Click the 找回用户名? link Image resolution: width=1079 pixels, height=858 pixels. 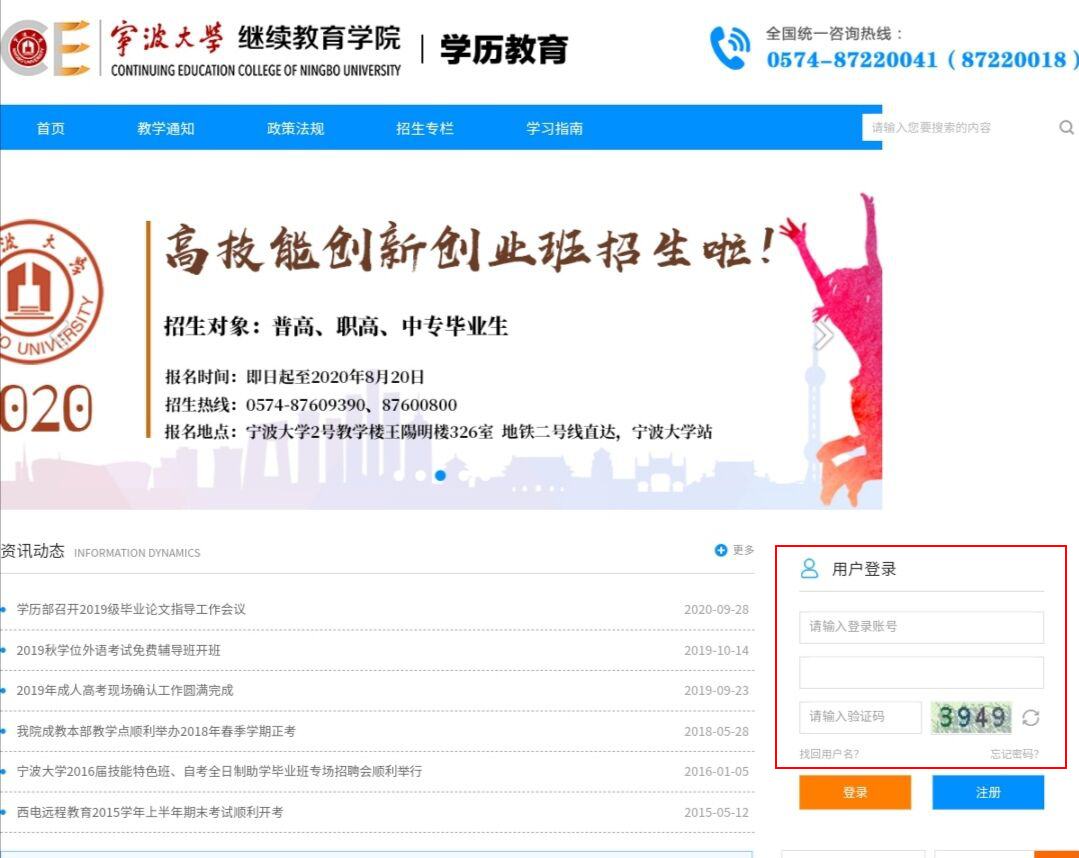(829, 754)
